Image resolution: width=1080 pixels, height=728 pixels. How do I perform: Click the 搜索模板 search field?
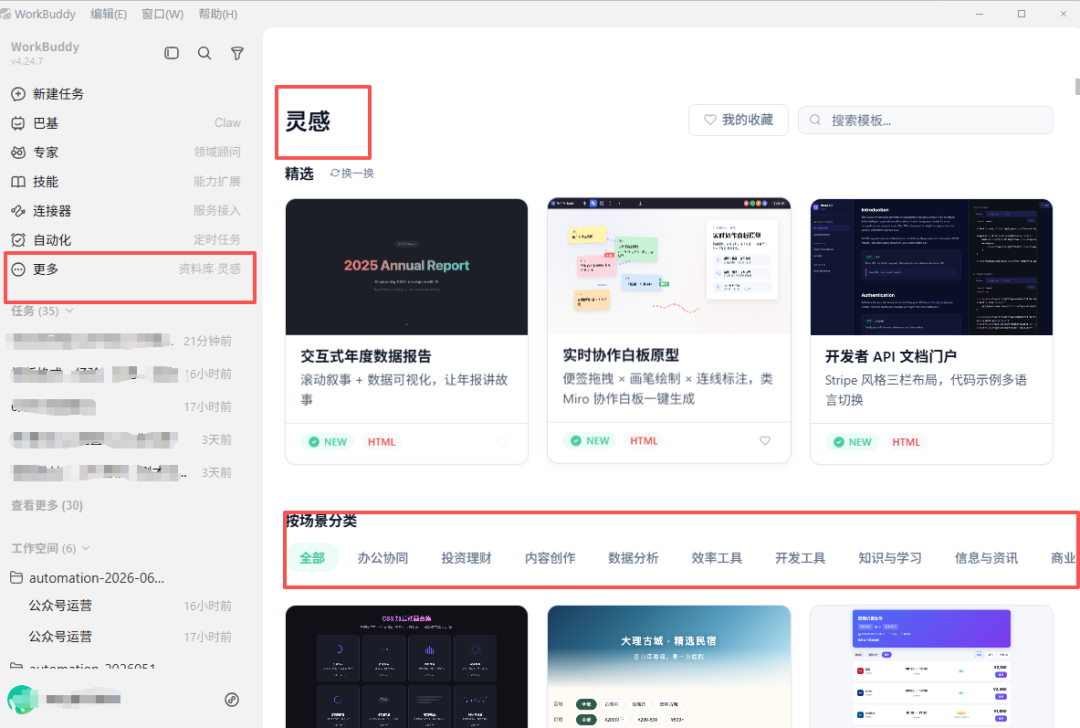(x=926, y=120)
